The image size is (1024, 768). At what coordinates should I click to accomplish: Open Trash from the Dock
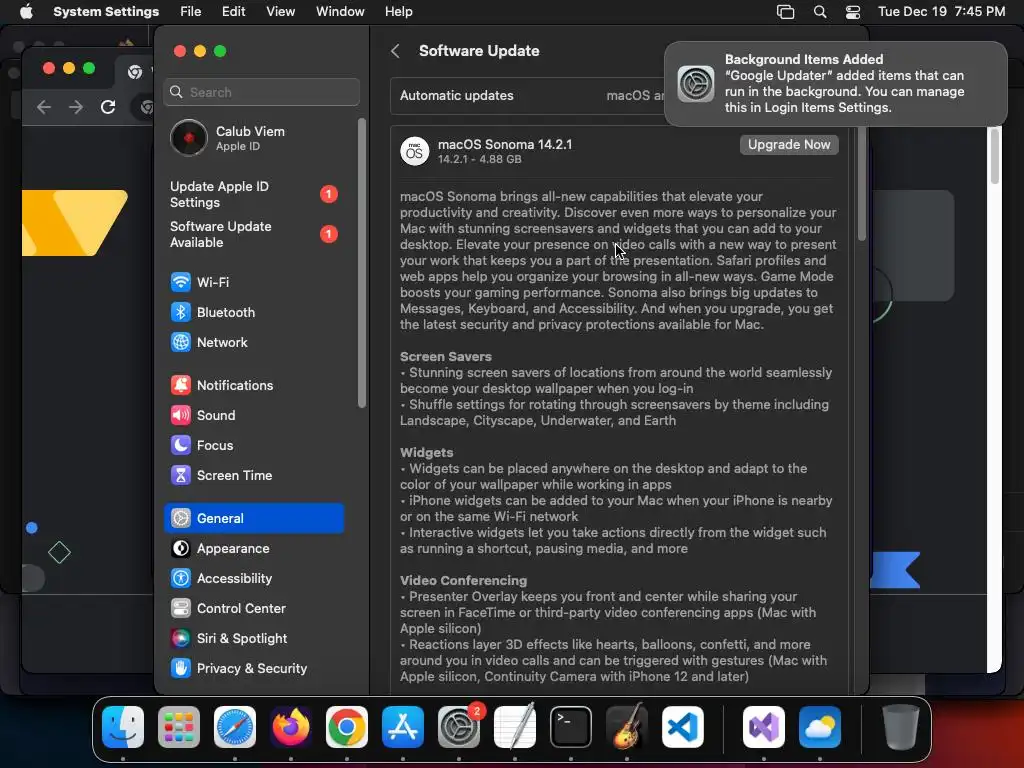(x=901, y=727)
